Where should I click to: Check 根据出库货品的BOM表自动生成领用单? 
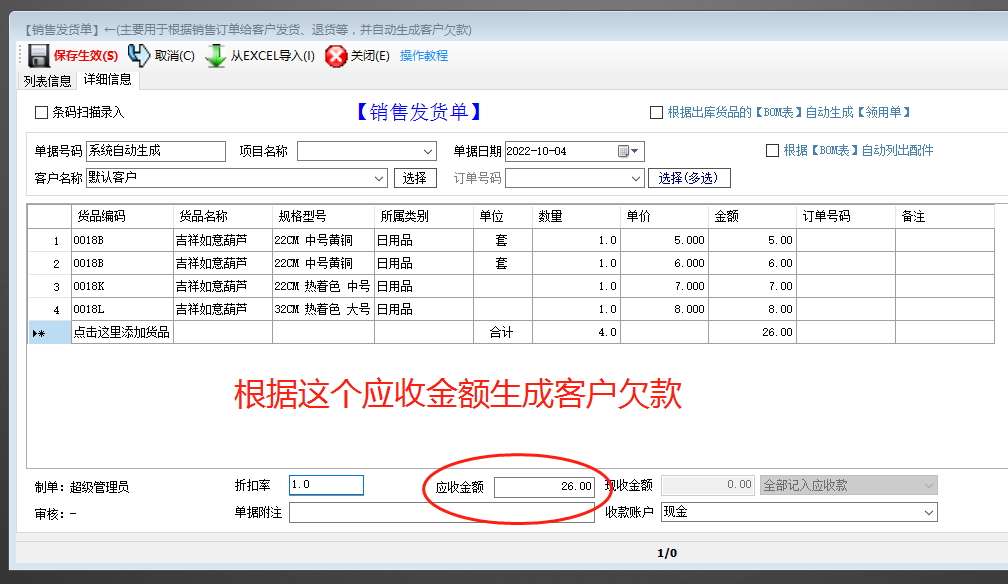[x=657, y=112]
